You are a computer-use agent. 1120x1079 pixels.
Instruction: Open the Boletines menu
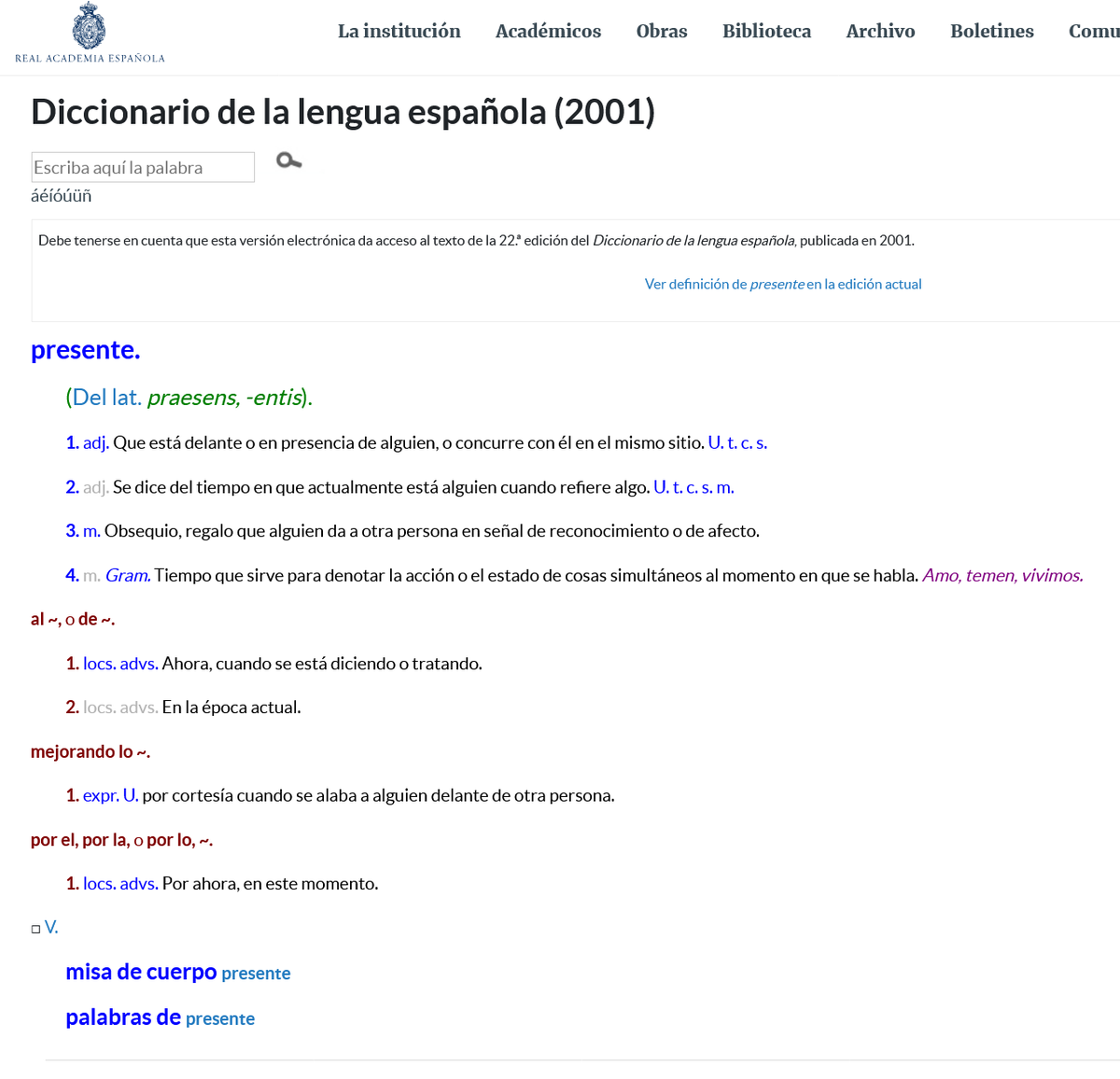tap(992, 31)
